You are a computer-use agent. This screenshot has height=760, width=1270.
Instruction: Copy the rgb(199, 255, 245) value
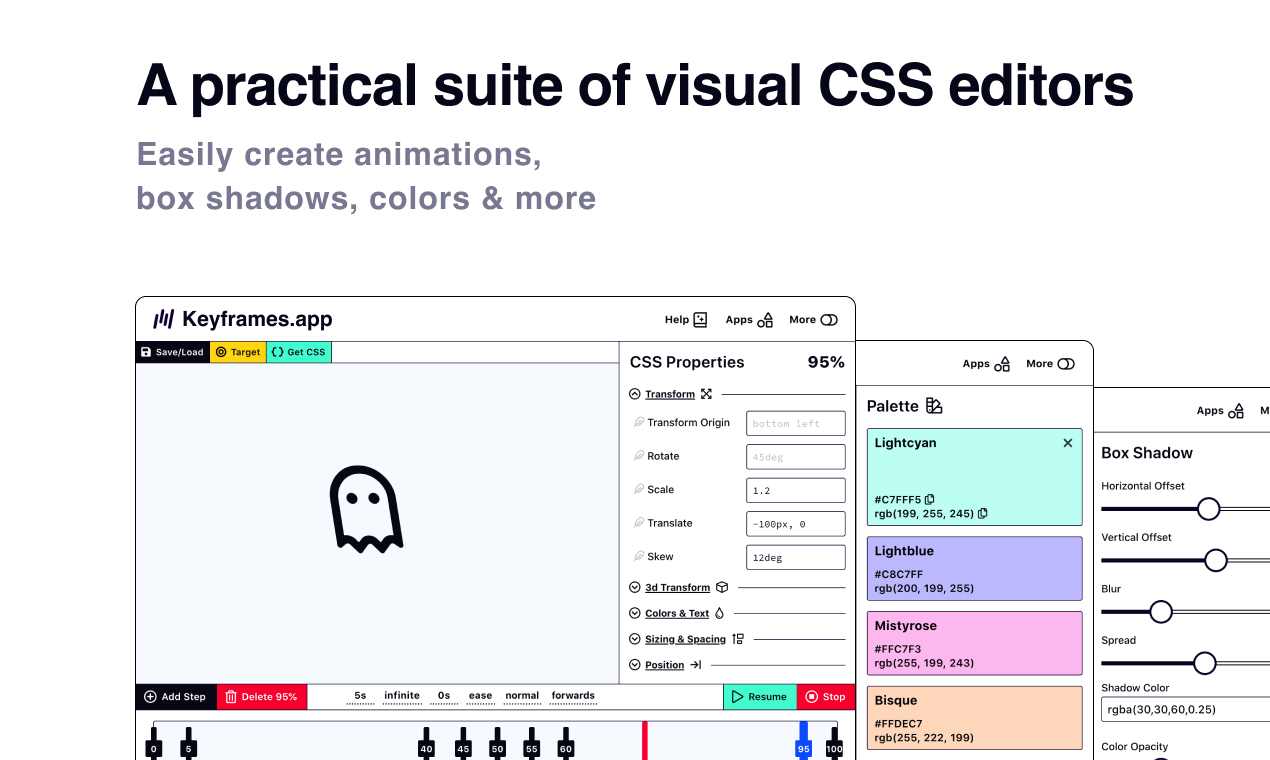[982, 514]
